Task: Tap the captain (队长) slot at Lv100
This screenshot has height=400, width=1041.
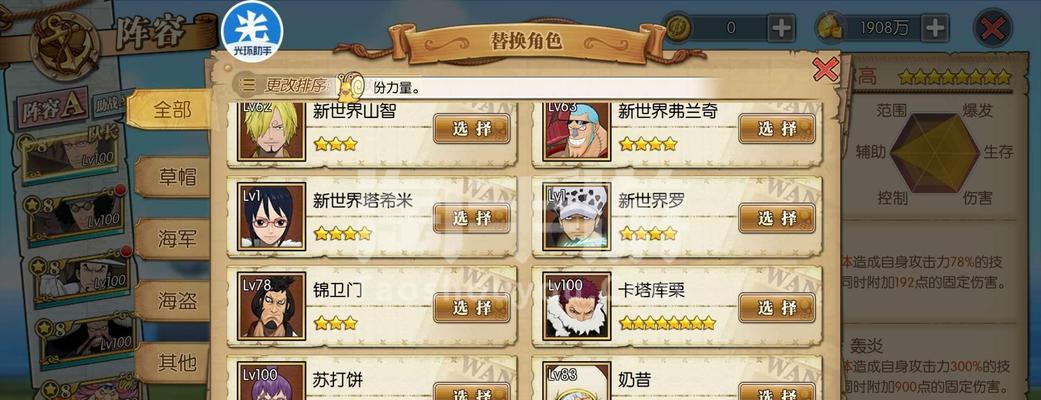Action: (x=72, y=155)
